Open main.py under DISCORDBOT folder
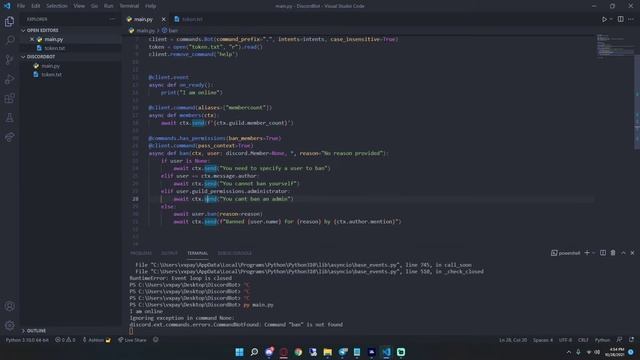 (x=51, y=66)
